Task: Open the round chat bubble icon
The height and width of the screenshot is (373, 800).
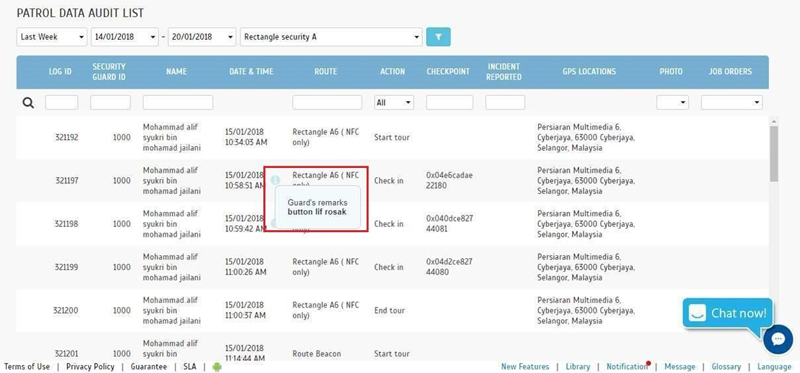Action: click(778, 339)
